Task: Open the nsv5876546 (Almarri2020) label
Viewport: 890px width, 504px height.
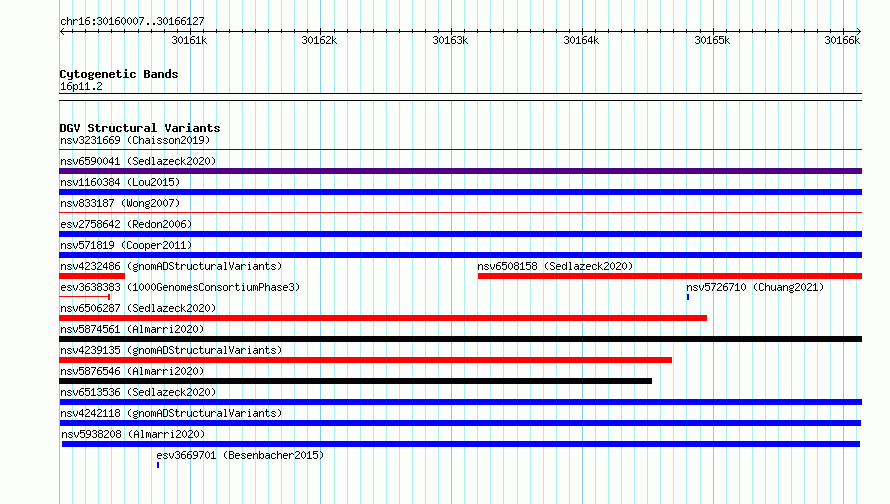Action: (x=132, y=371)
